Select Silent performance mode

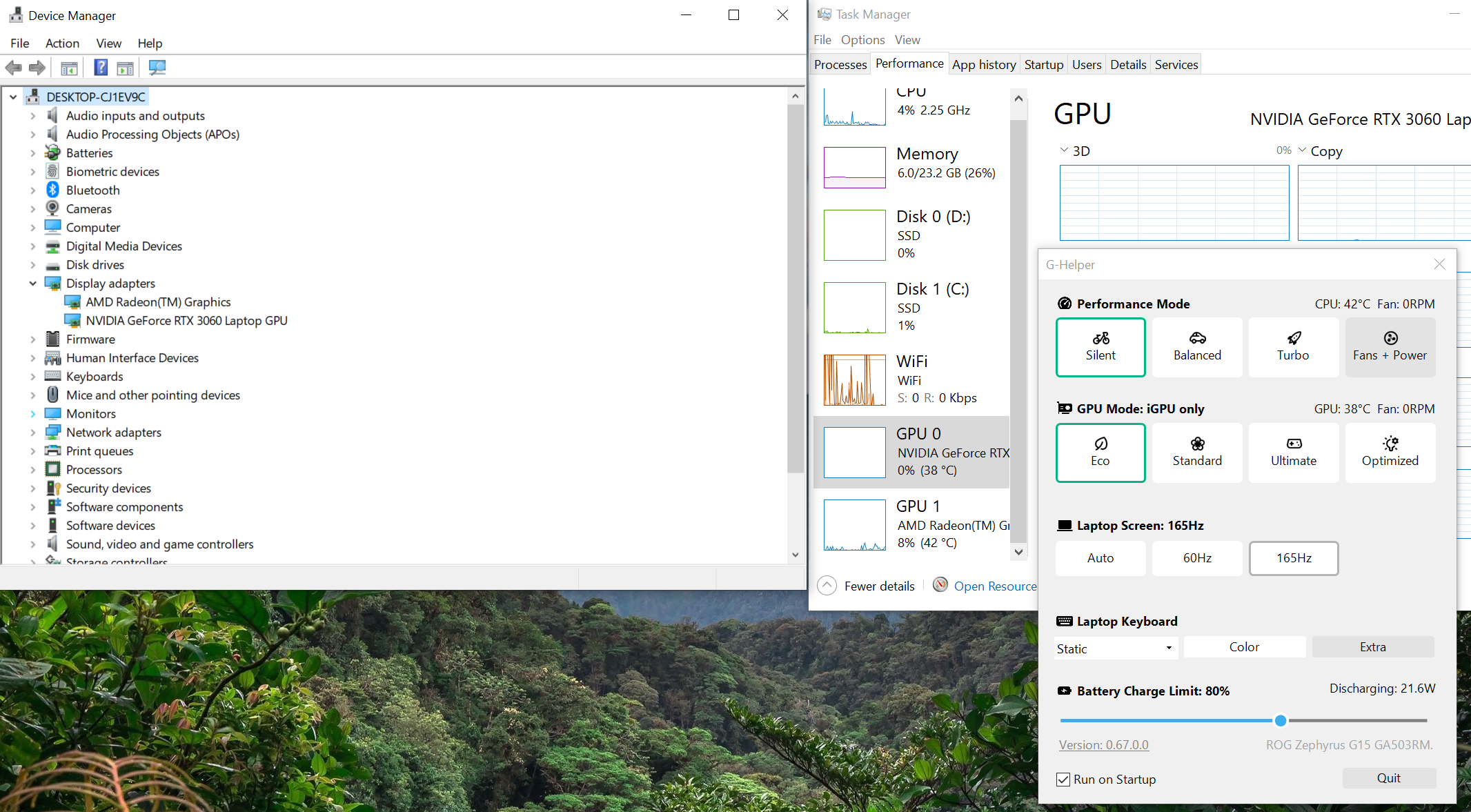pyautogui.click(x=1100, y=347)
